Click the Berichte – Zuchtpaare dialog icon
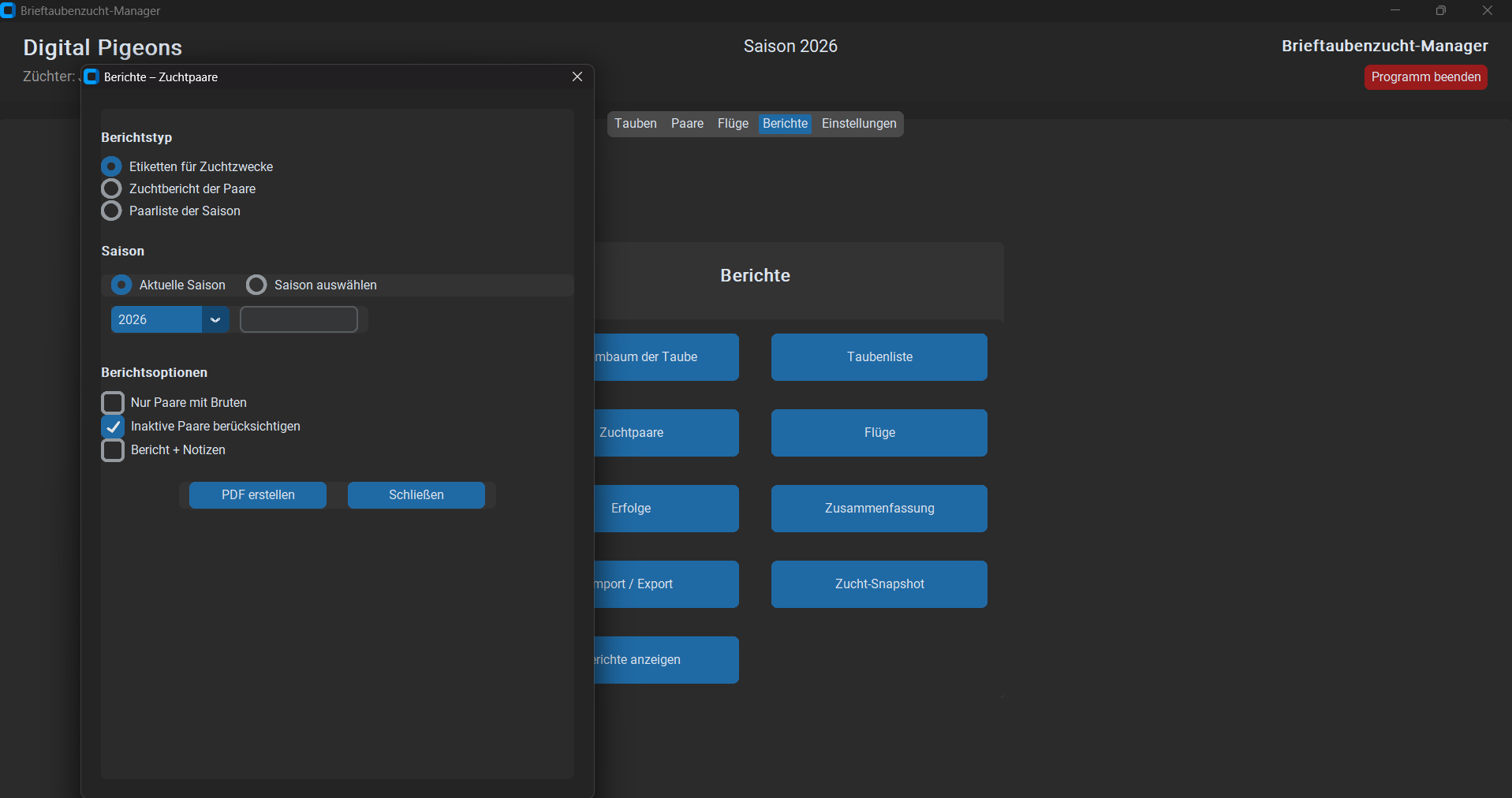The height and width of the screenshot is (798, 1512). [x=91, y=76]
